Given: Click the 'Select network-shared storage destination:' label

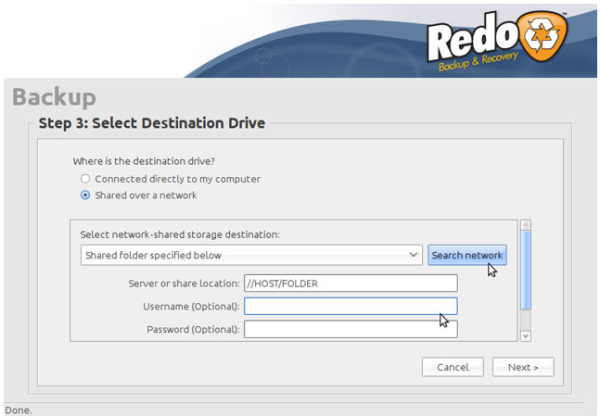Looking at the screenshot, I should coord(180,234).
